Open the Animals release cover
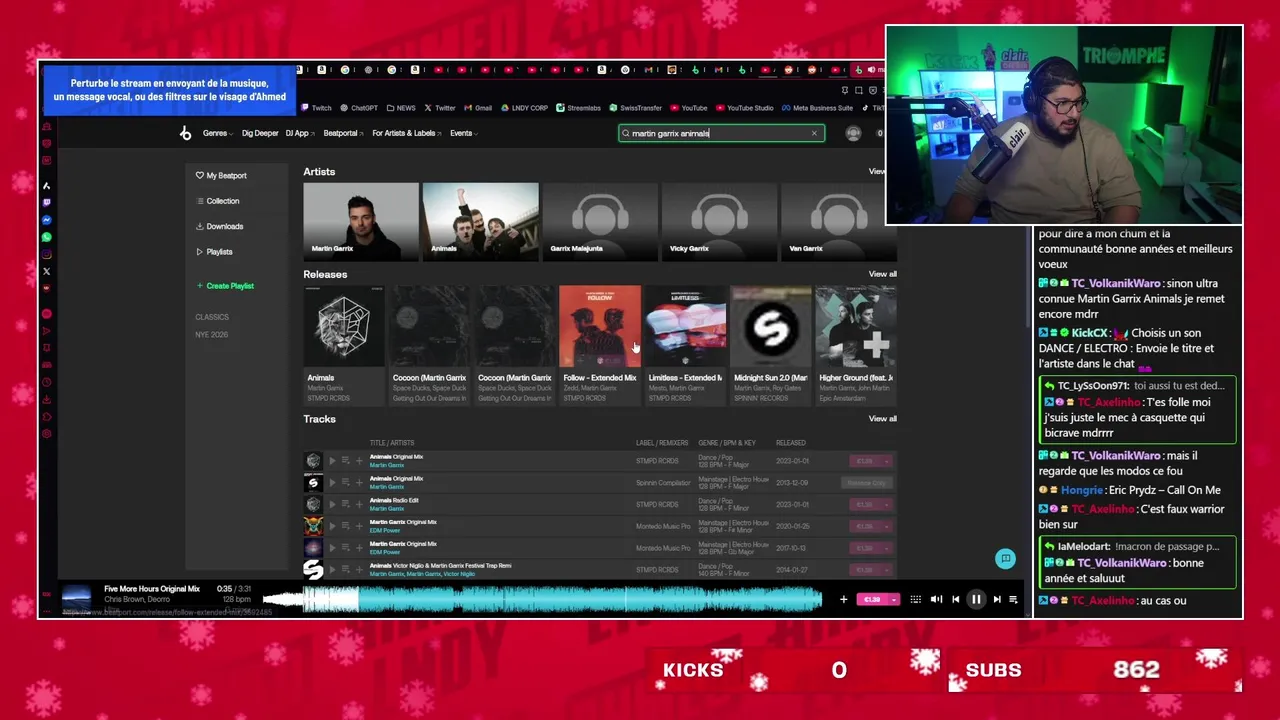This screenshot has width=1280, height=720. 344,326
